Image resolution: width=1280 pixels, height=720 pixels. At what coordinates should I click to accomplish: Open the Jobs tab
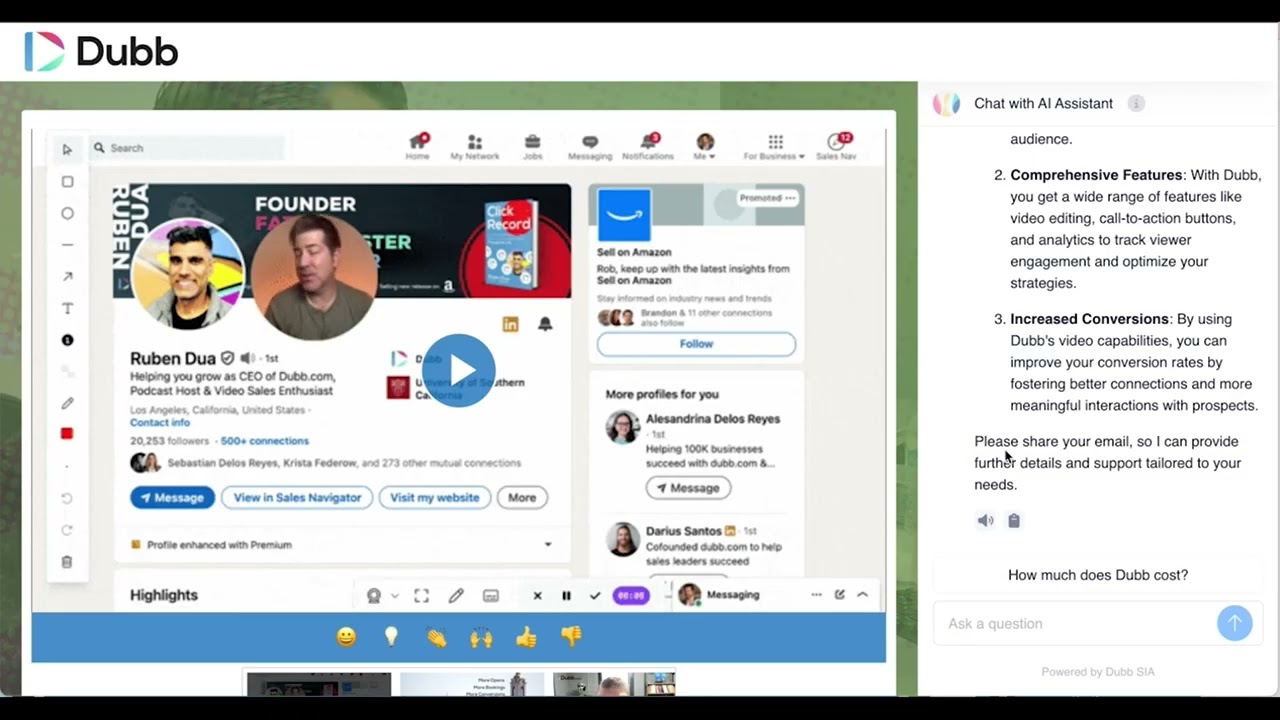click(x=532, y=146)
